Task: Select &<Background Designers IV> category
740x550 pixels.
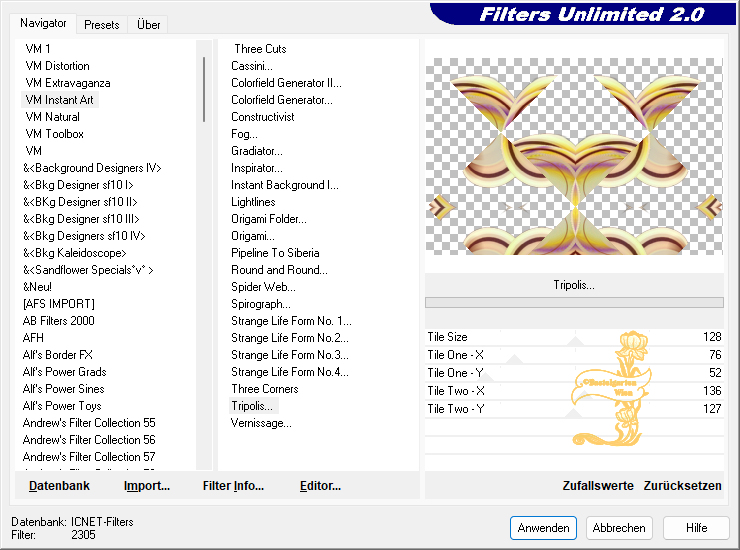Action: click(x=92, y=168)
